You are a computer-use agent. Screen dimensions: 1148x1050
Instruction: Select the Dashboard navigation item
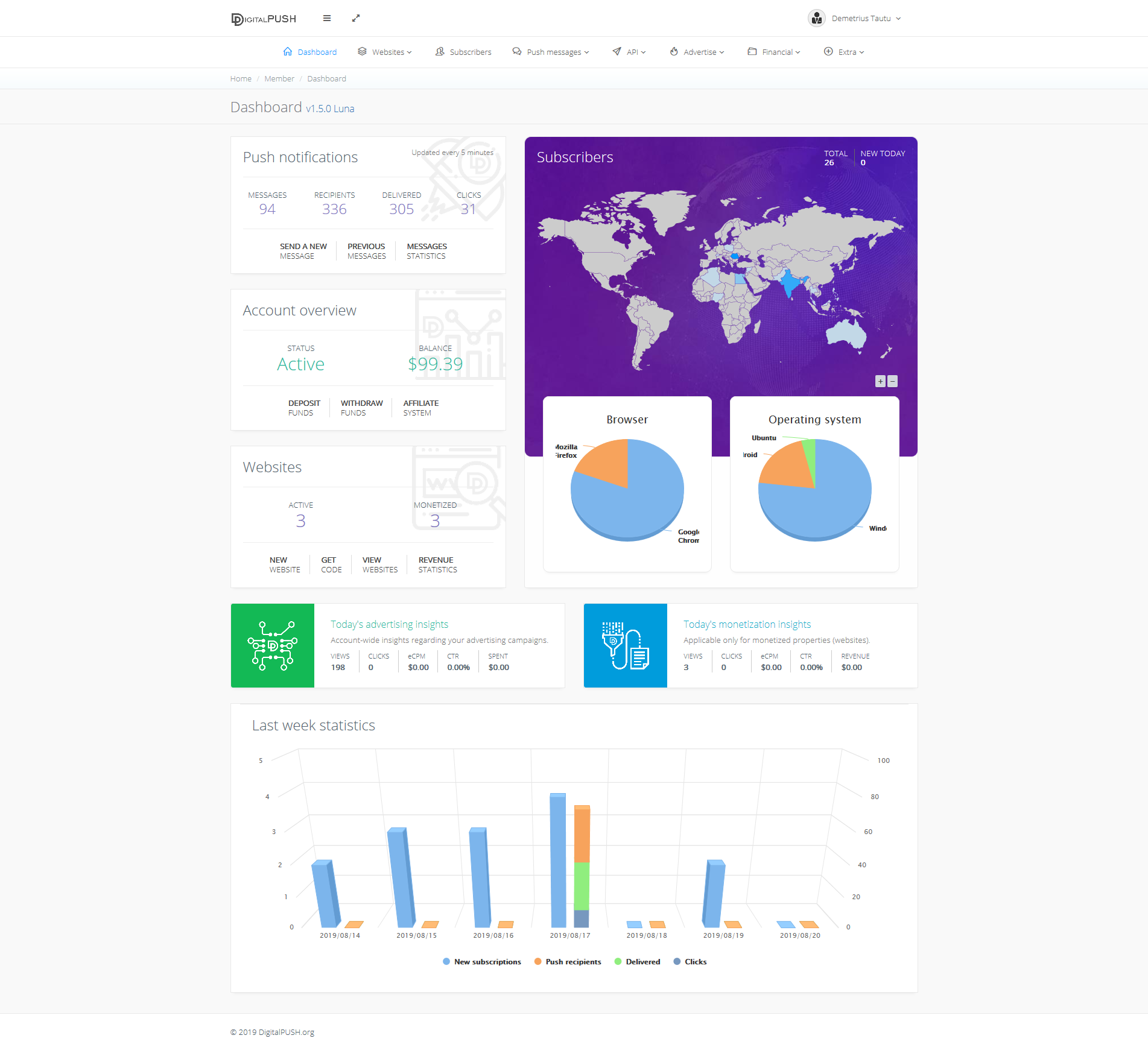[x=310, y=52]
